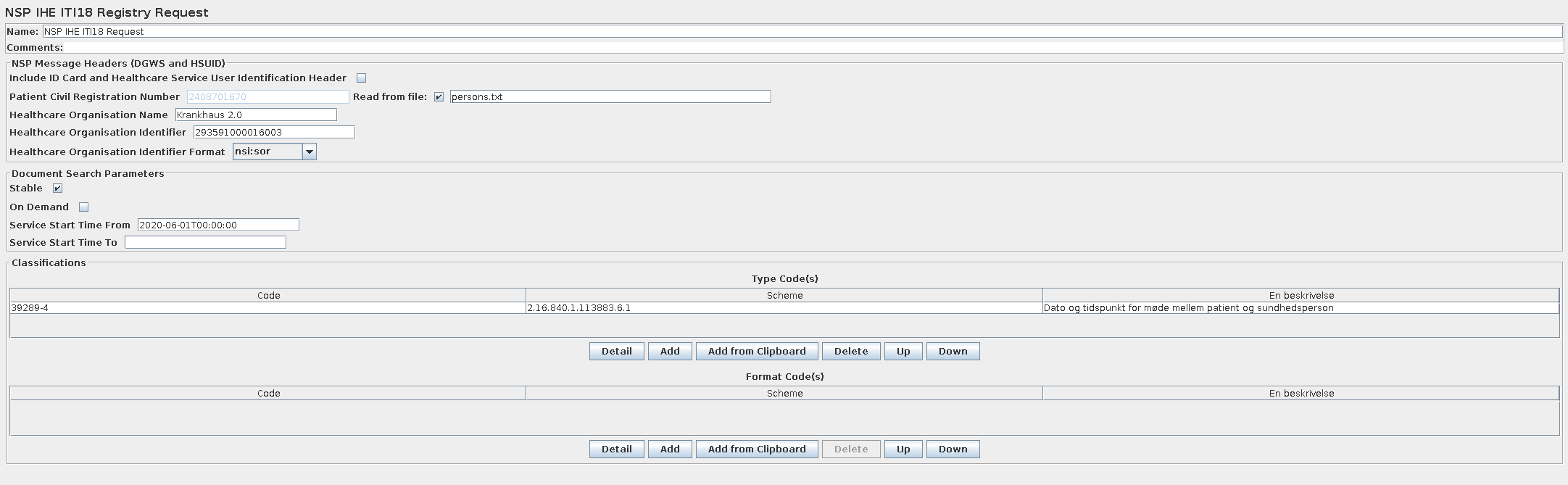Enable Include ID Card header checkbox
Screen dimensions: 1568x485
(361, 78)
